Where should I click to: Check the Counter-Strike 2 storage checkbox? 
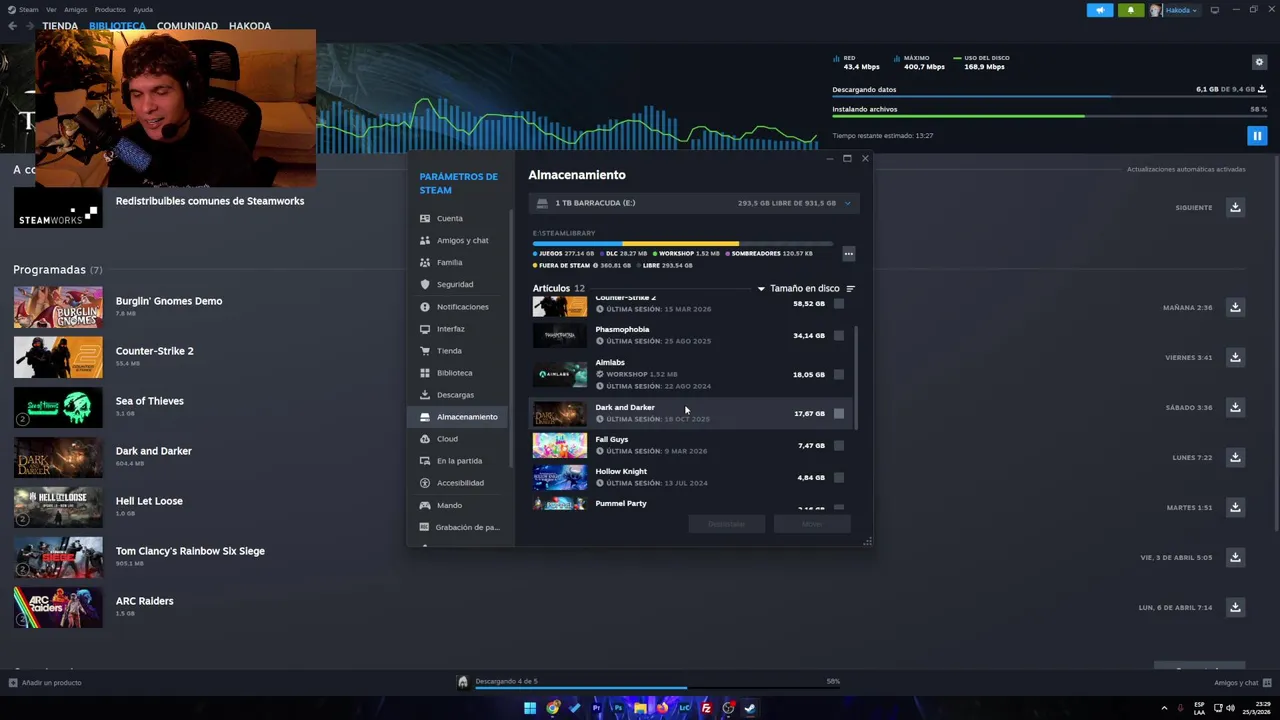coord(839,303)
